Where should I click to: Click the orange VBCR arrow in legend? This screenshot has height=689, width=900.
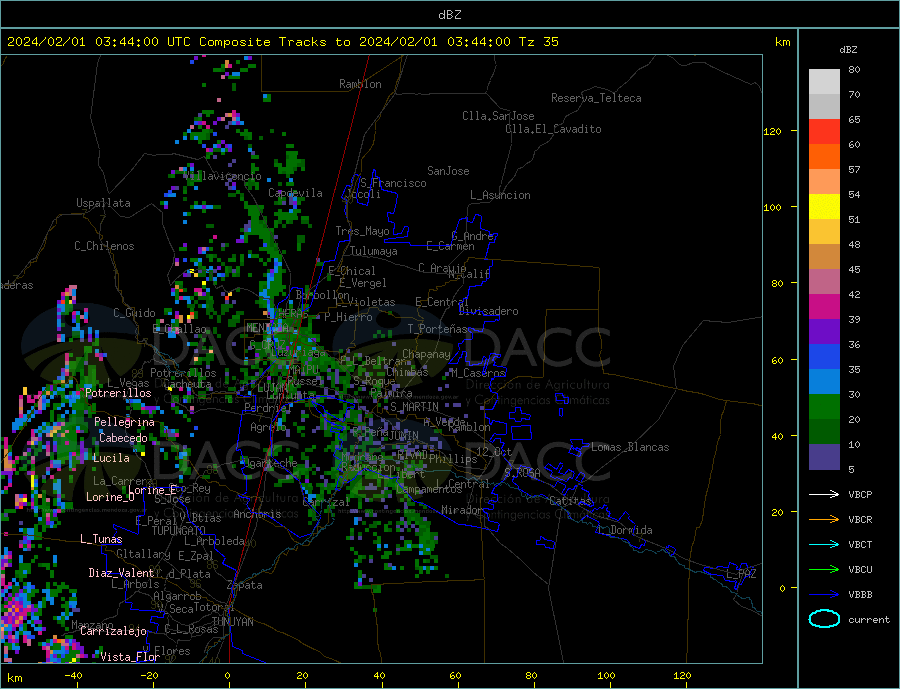pyautogui.click(x=824, y=520)
